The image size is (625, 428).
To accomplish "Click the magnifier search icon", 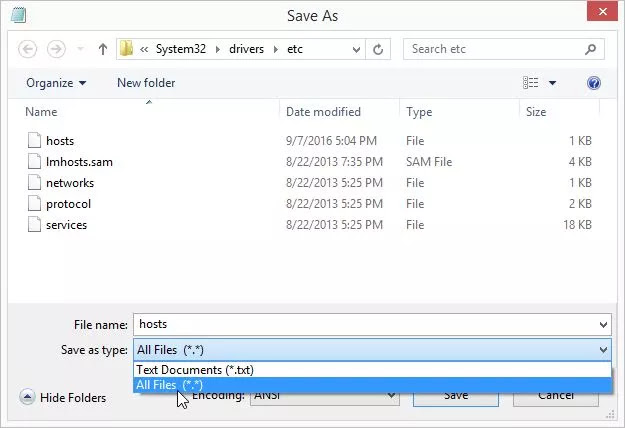I will coord(590,49).
